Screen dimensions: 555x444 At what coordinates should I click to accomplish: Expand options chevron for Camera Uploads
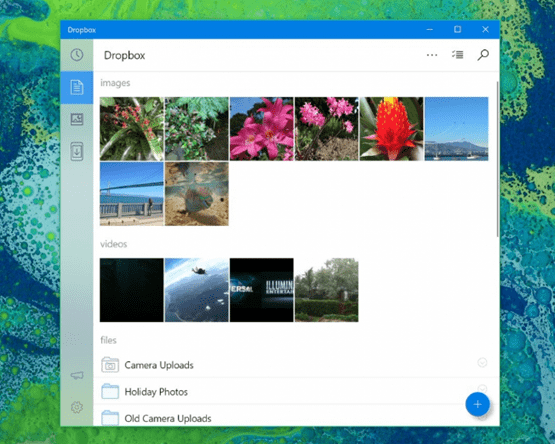tap(482, 363)
